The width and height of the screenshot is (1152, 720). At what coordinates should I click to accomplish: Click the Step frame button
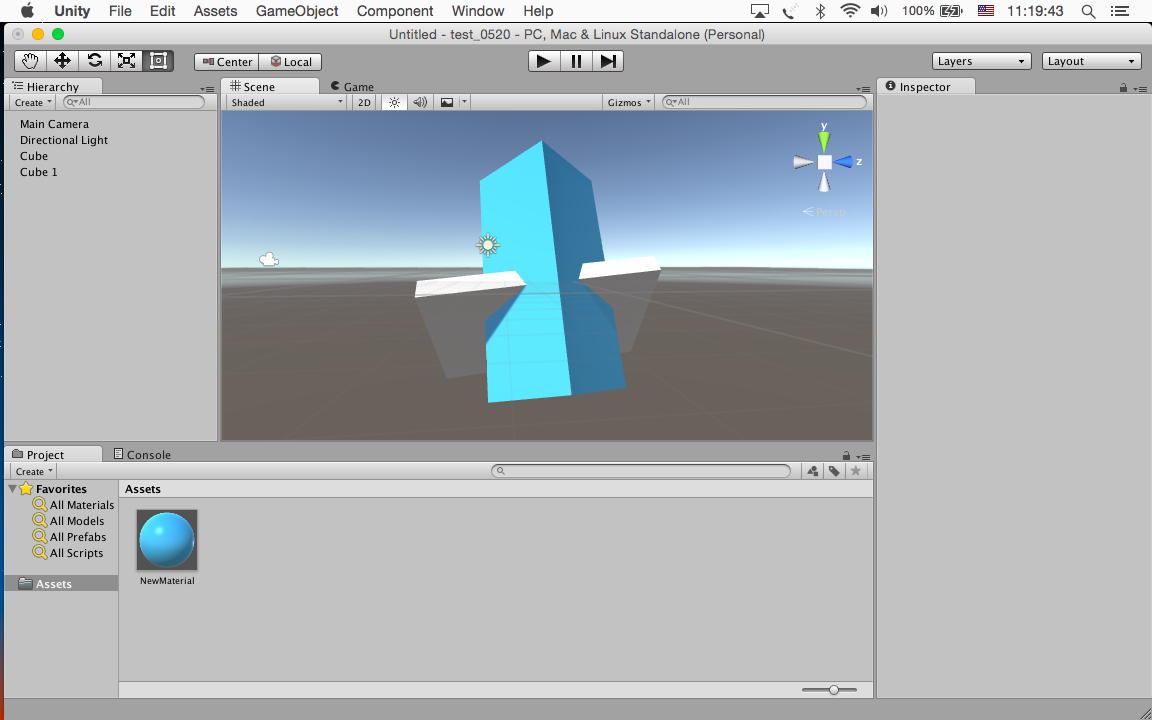pos(608,61)
